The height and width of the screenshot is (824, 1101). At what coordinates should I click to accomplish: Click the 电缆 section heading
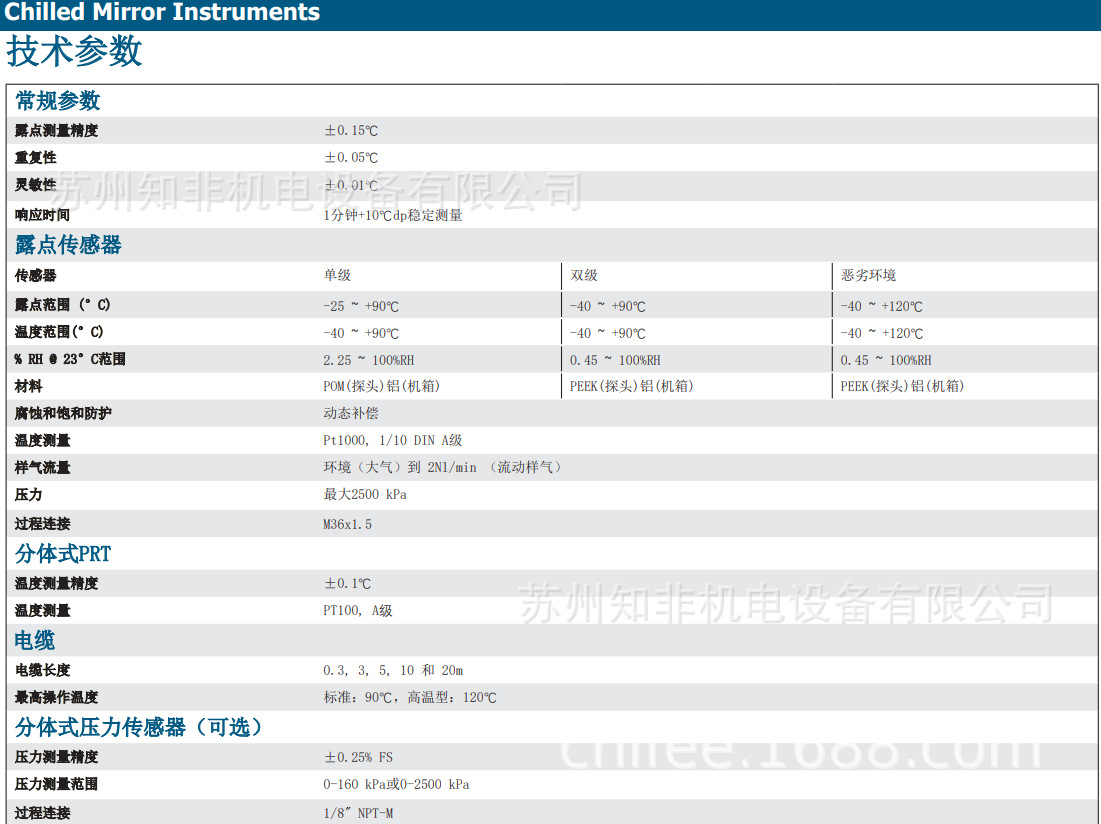[35, 640]
